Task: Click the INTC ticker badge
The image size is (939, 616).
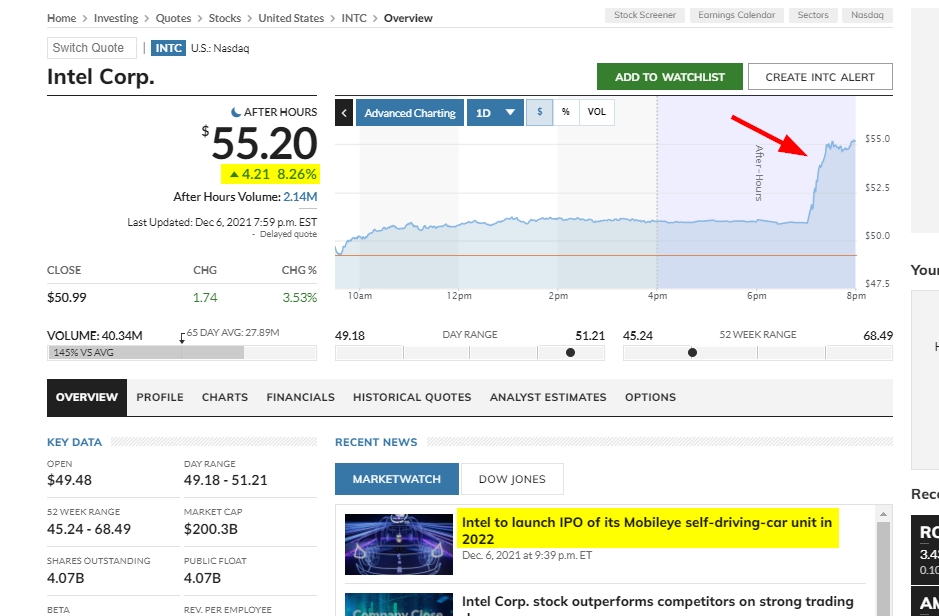Action: [x=168, y=48]
